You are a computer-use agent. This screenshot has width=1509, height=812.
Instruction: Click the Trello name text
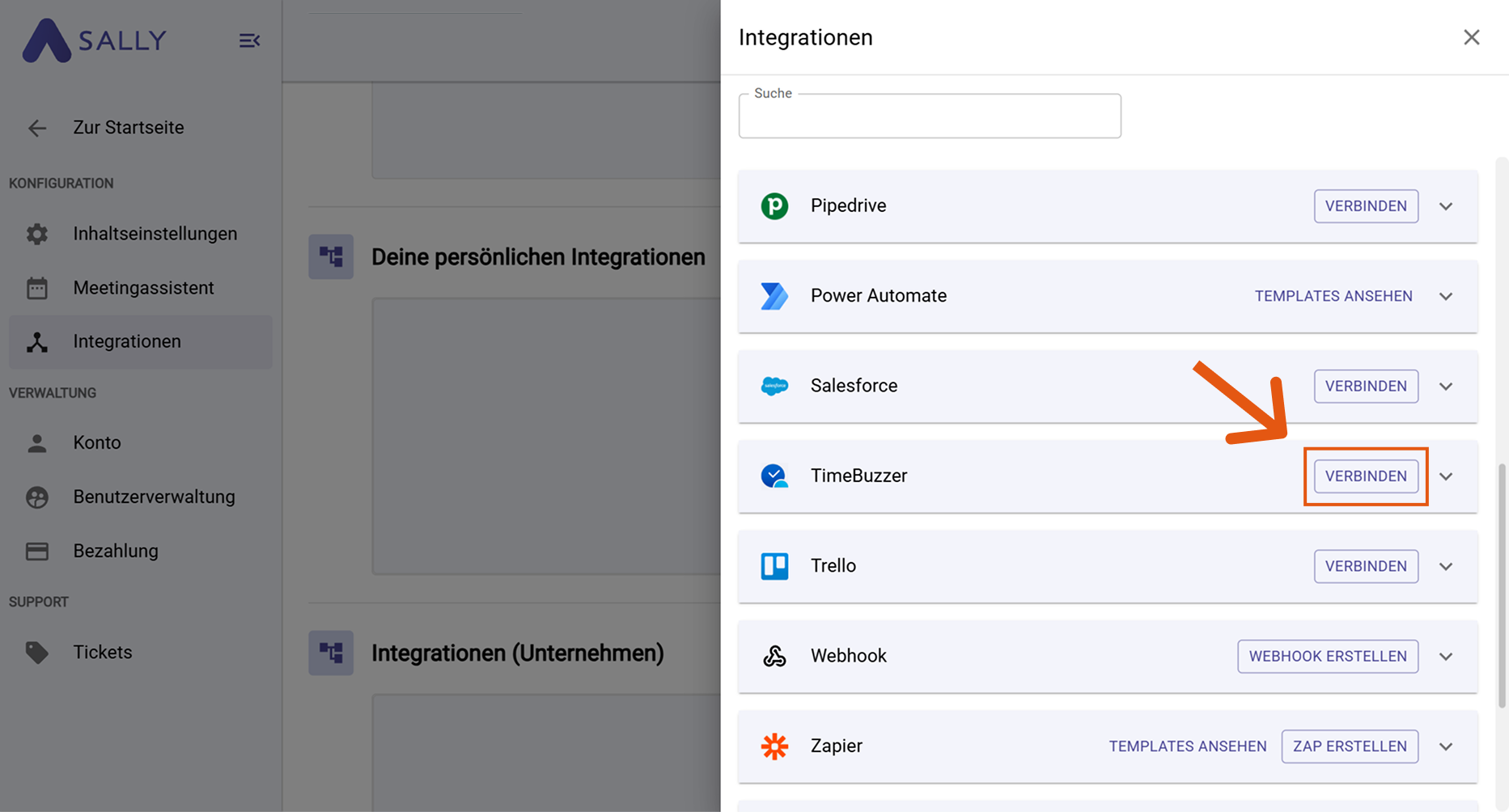coord(833,565)
